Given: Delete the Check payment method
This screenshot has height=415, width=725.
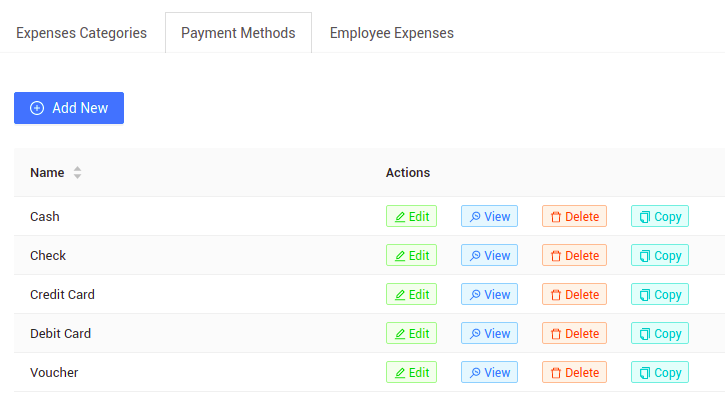Looking at the screenshot, I should click(574, 255).
